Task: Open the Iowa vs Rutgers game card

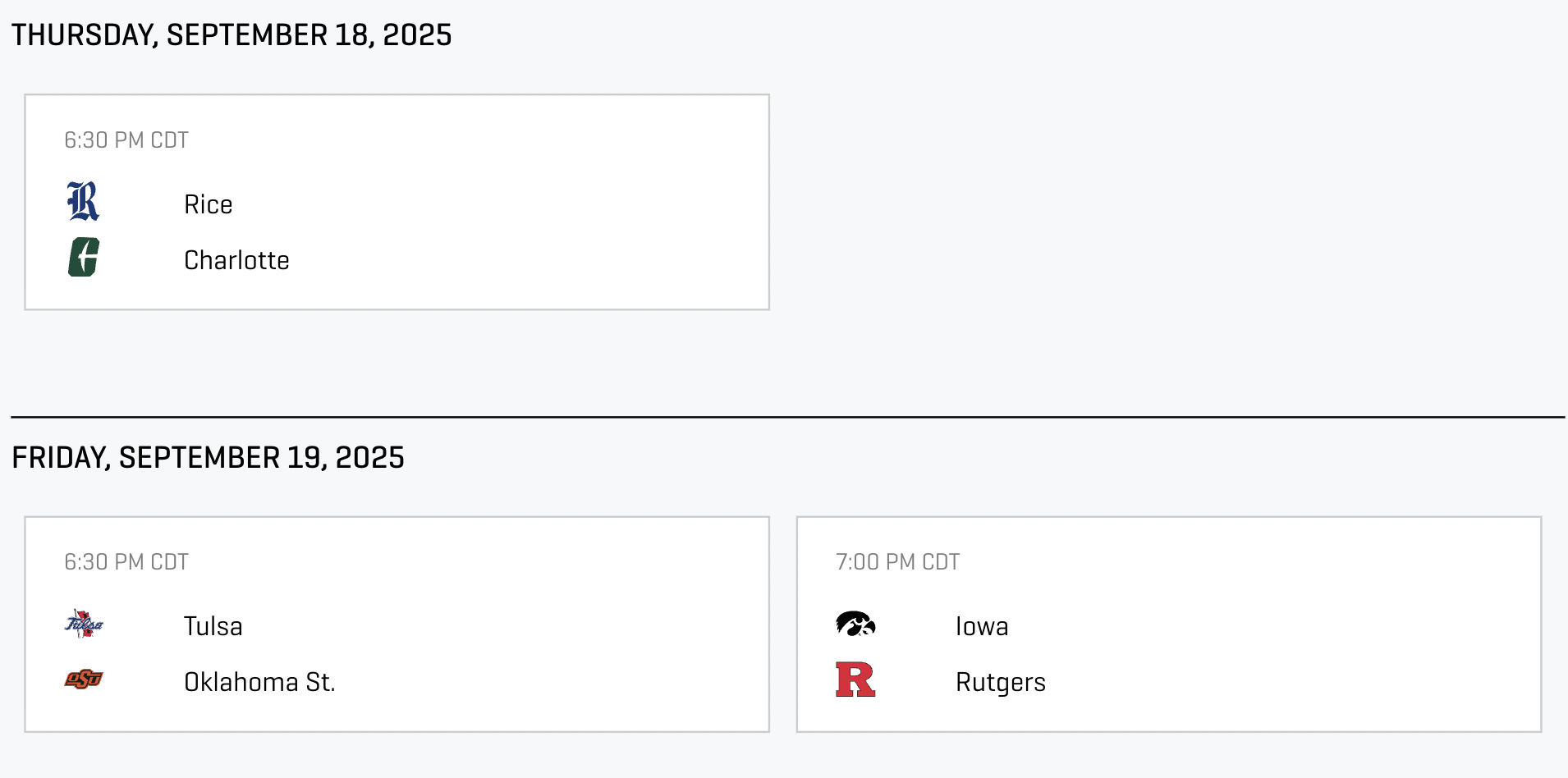Action: click(x=1169, y=625)
